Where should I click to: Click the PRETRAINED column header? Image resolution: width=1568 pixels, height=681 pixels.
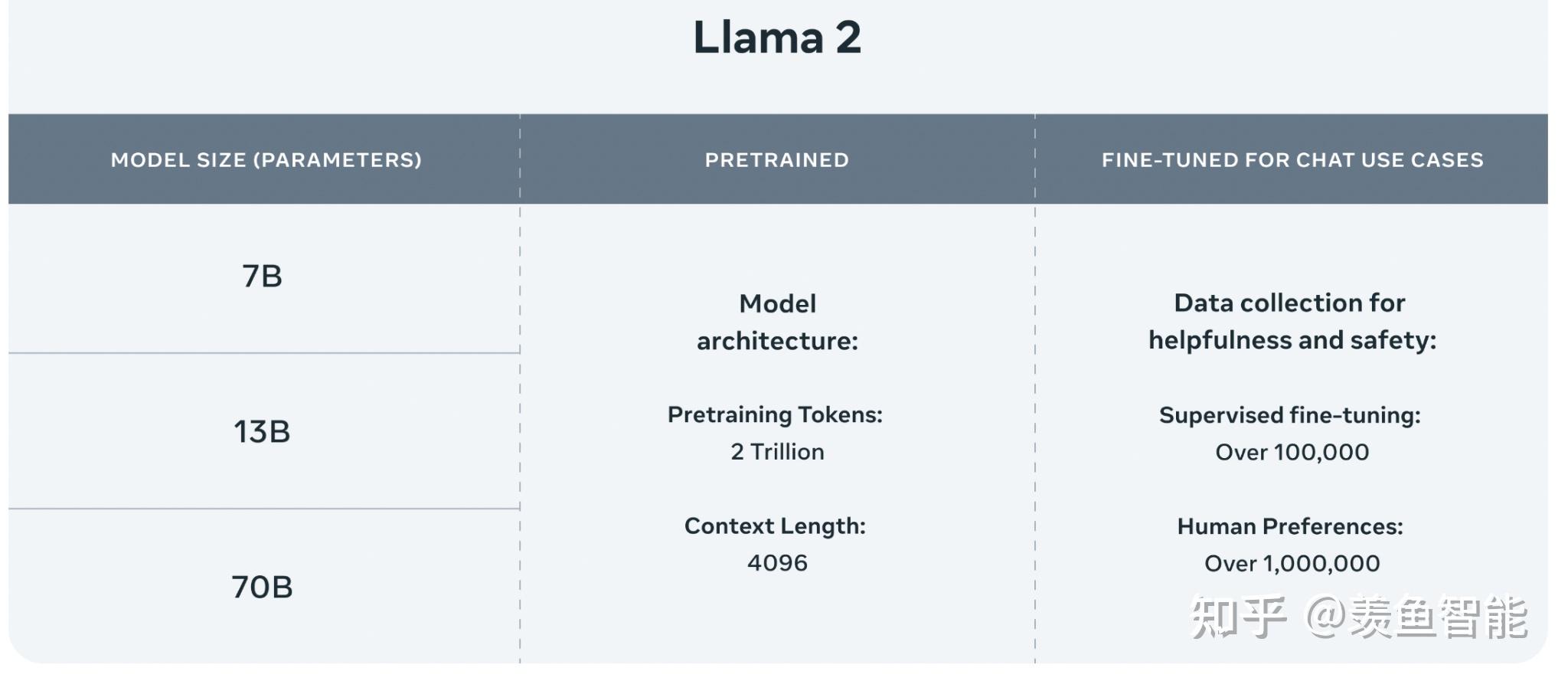click(x=777, y=159)
